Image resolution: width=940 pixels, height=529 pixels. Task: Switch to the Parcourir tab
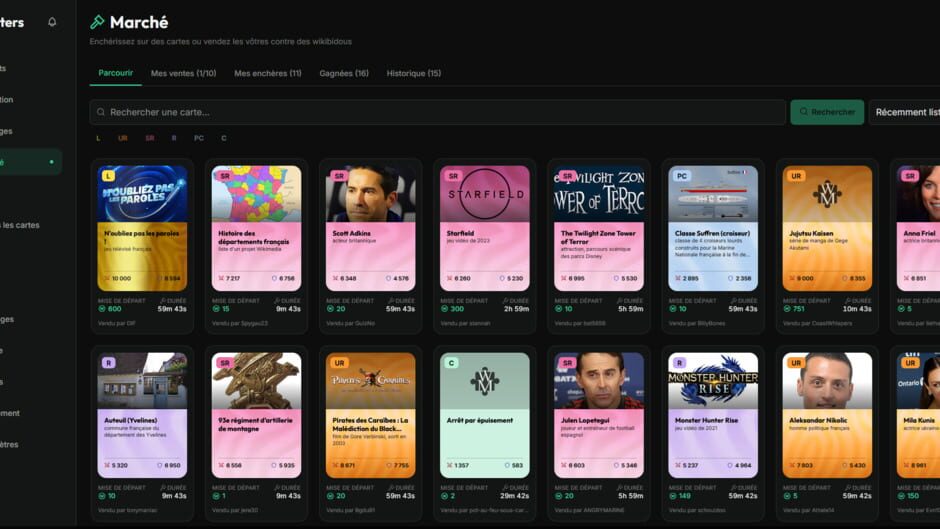pos(116,73)
